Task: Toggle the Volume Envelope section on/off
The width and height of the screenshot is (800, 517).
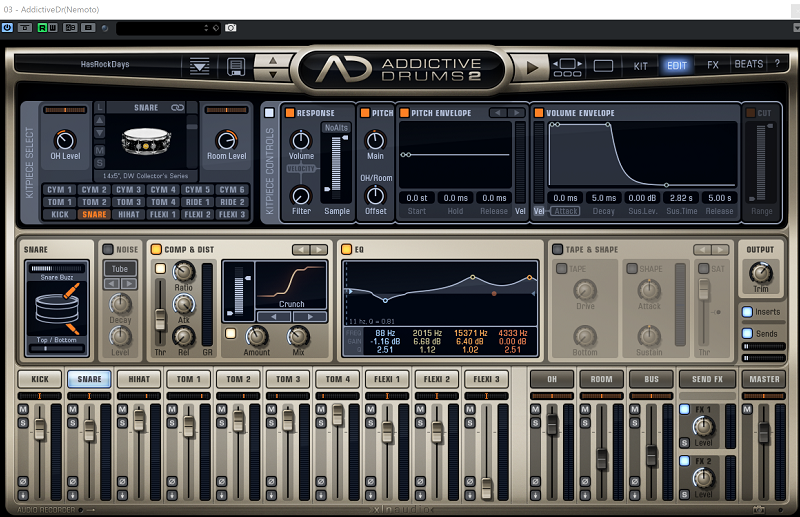Action: click(x=538, y=113)
